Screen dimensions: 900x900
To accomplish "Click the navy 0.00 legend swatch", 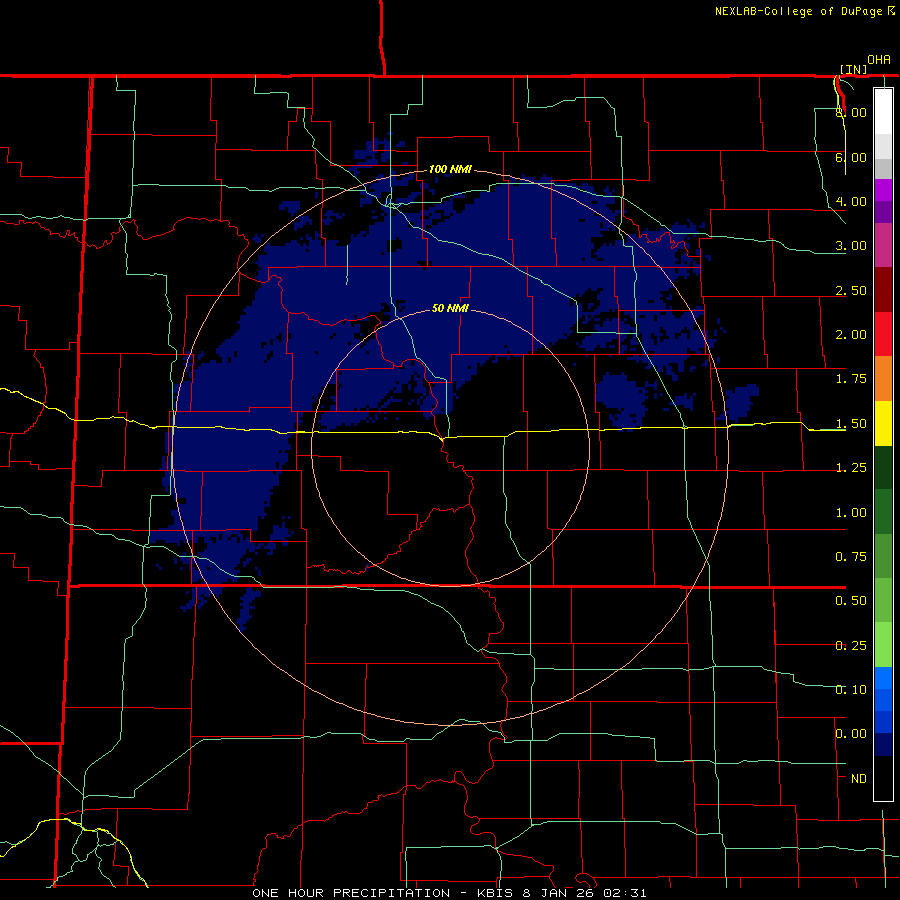I will [883, 745].
